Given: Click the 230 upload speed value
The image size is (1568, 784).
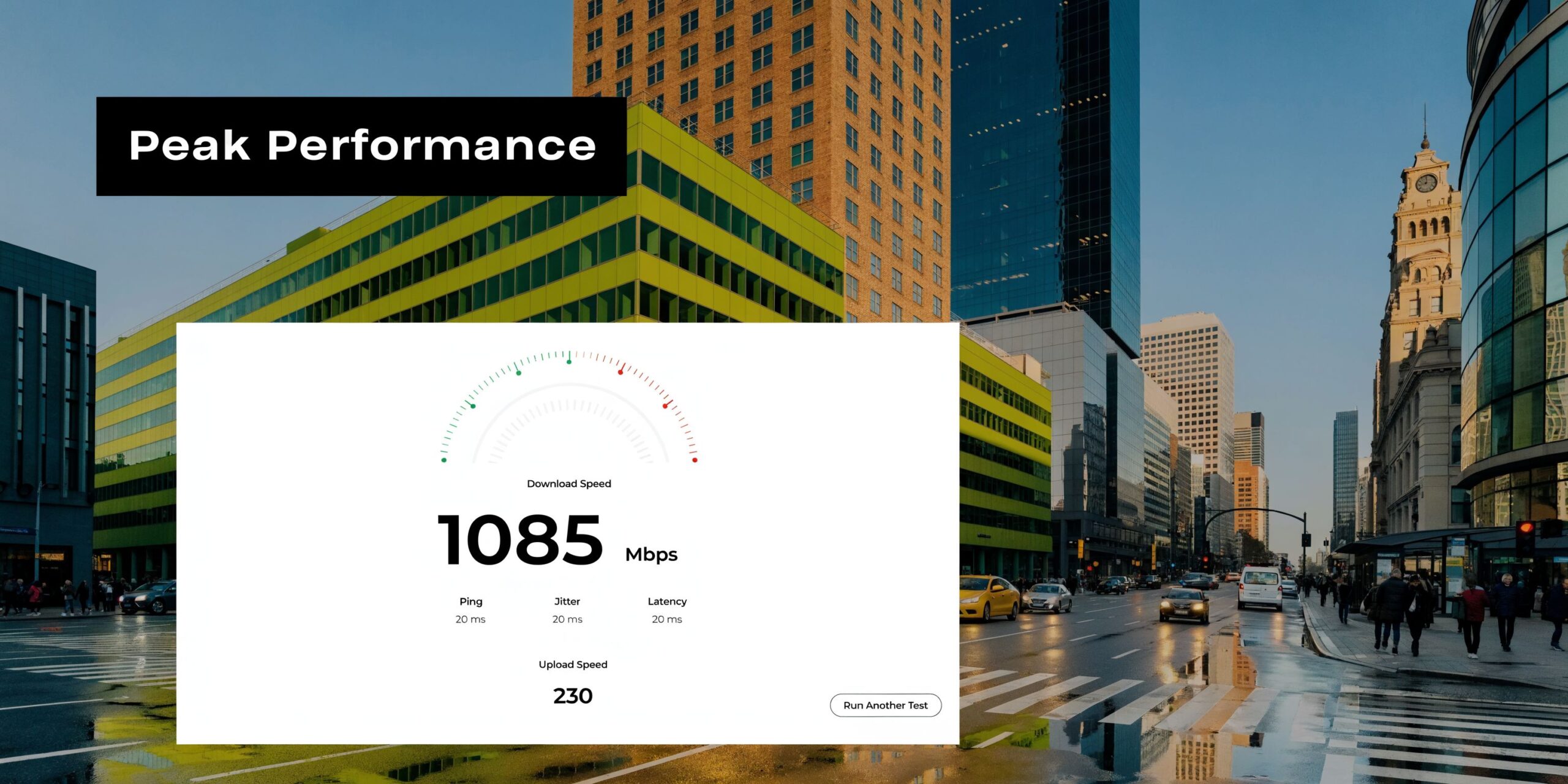Looking at the screenshot, I should [x=573, y=696].
